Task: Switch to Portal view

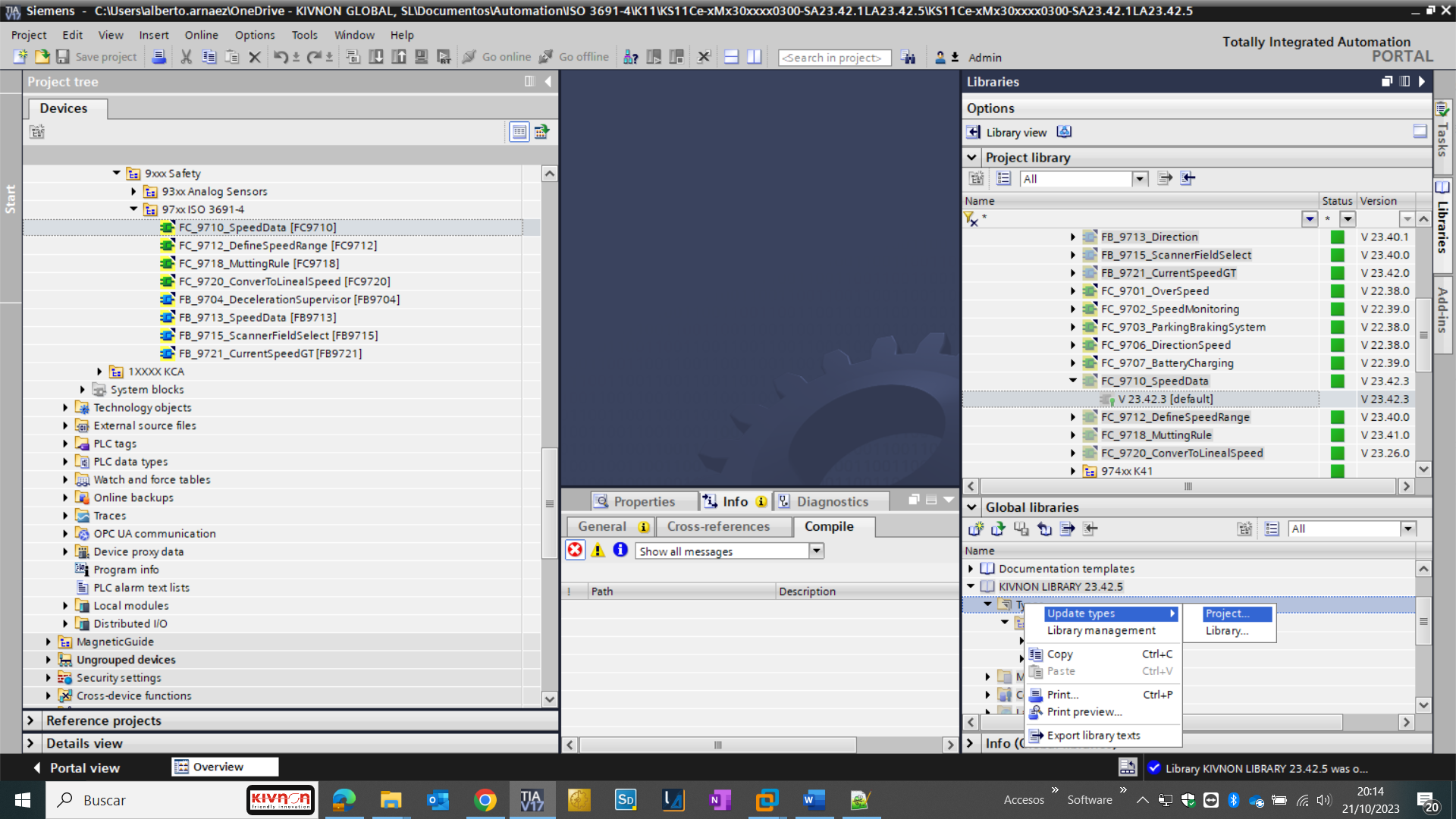Action: (76, 767)
